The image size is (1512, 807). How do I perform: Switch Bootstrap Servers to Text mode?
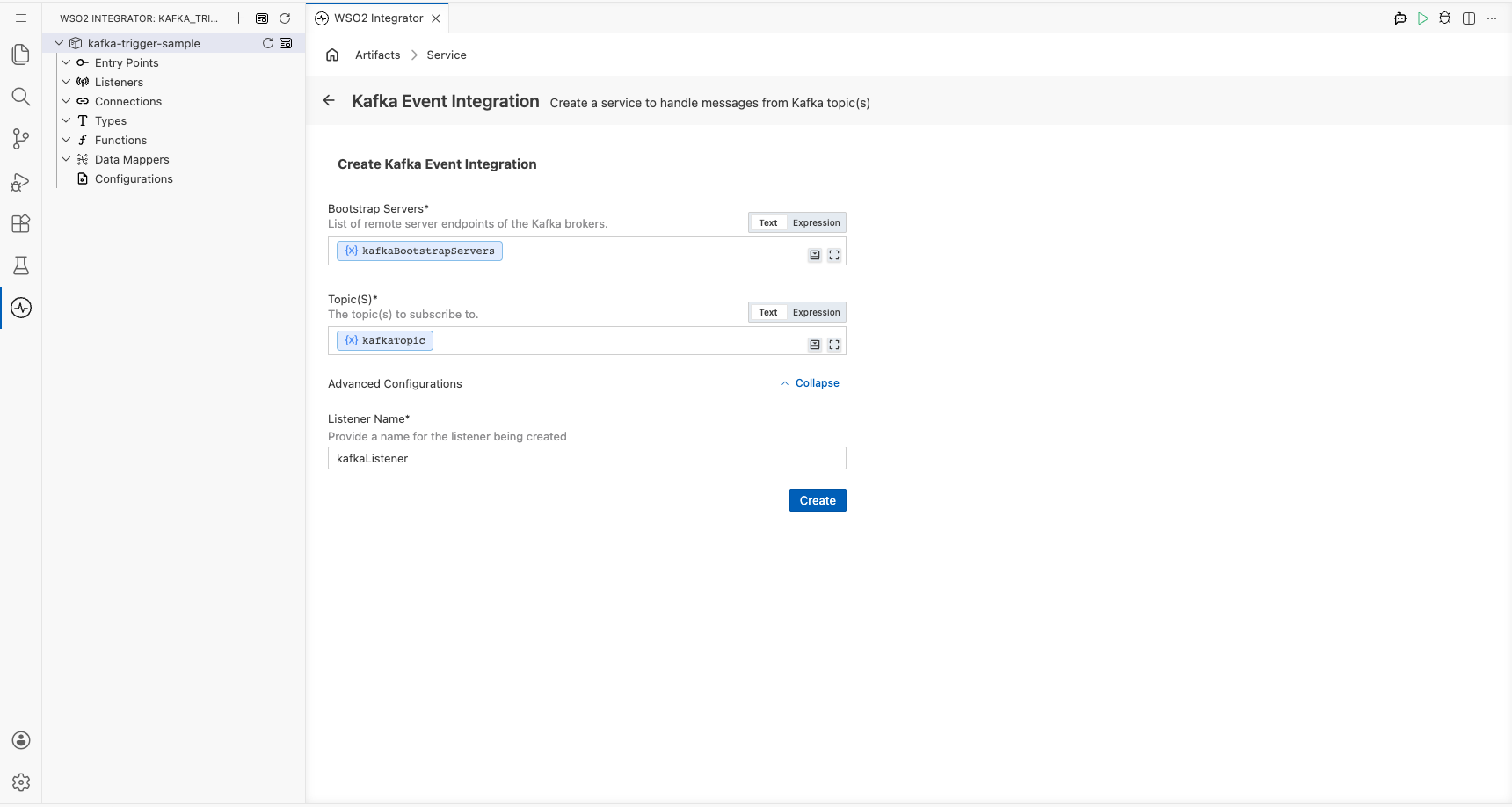(x=768, y=222)
